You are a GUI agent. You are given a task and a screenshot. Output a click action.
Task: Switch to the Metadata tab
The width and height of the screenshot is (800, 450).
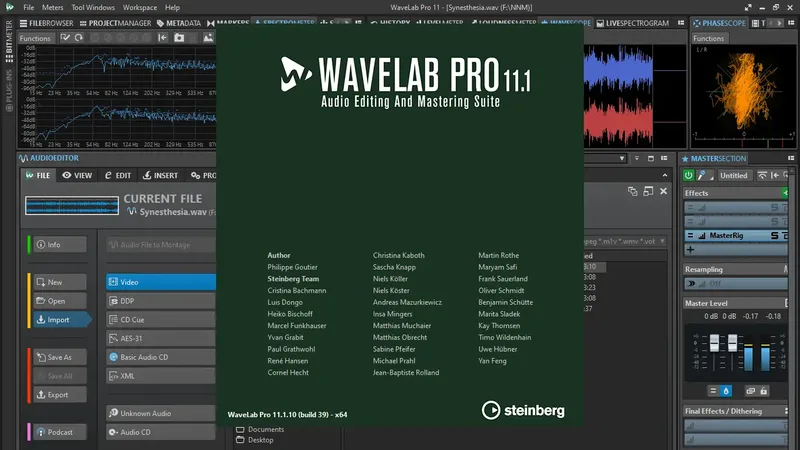coord(179,23)
